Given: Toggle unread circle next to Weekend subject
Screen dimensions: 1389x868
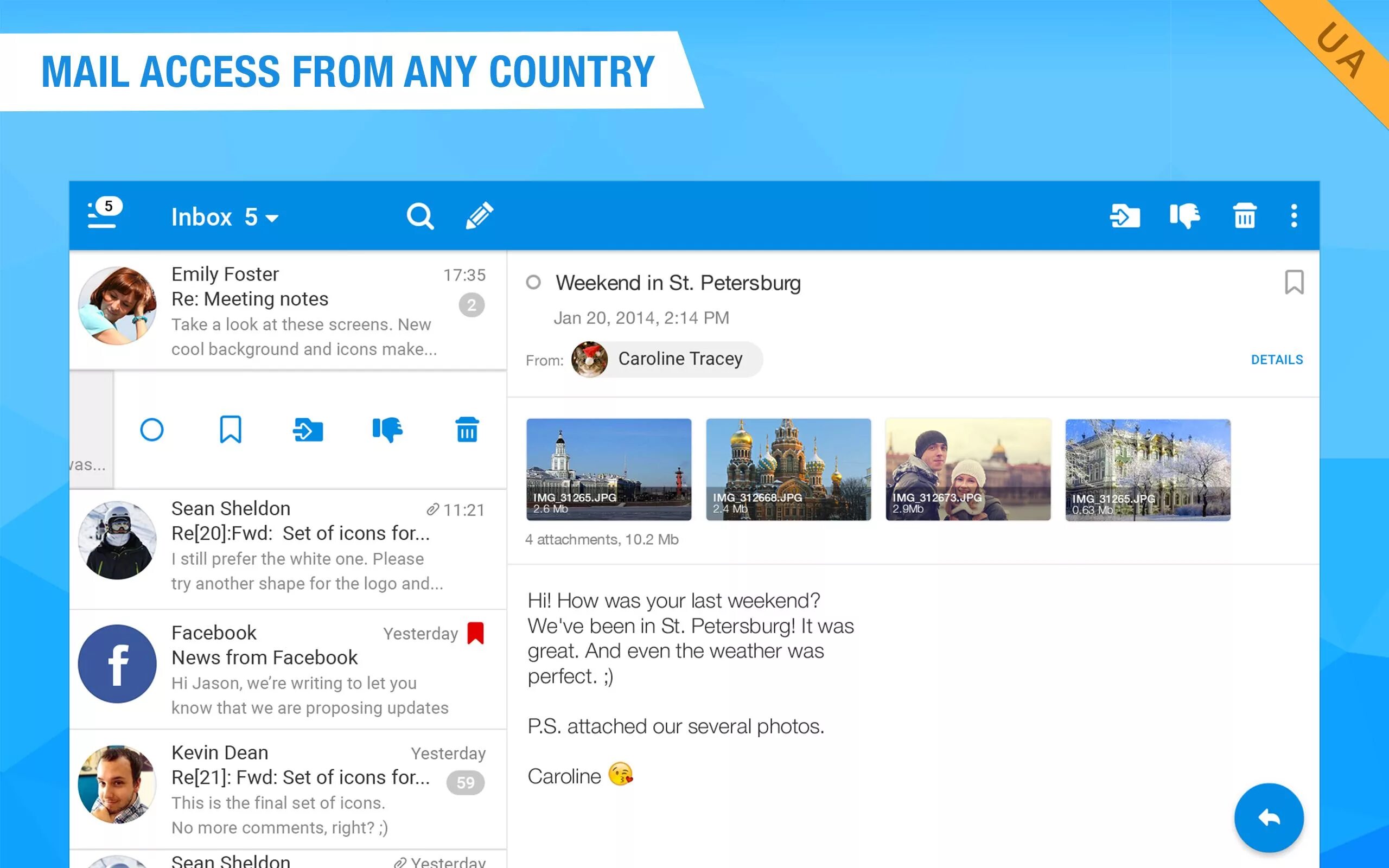Looking at the screenshot, I should [x=533, y=283].
